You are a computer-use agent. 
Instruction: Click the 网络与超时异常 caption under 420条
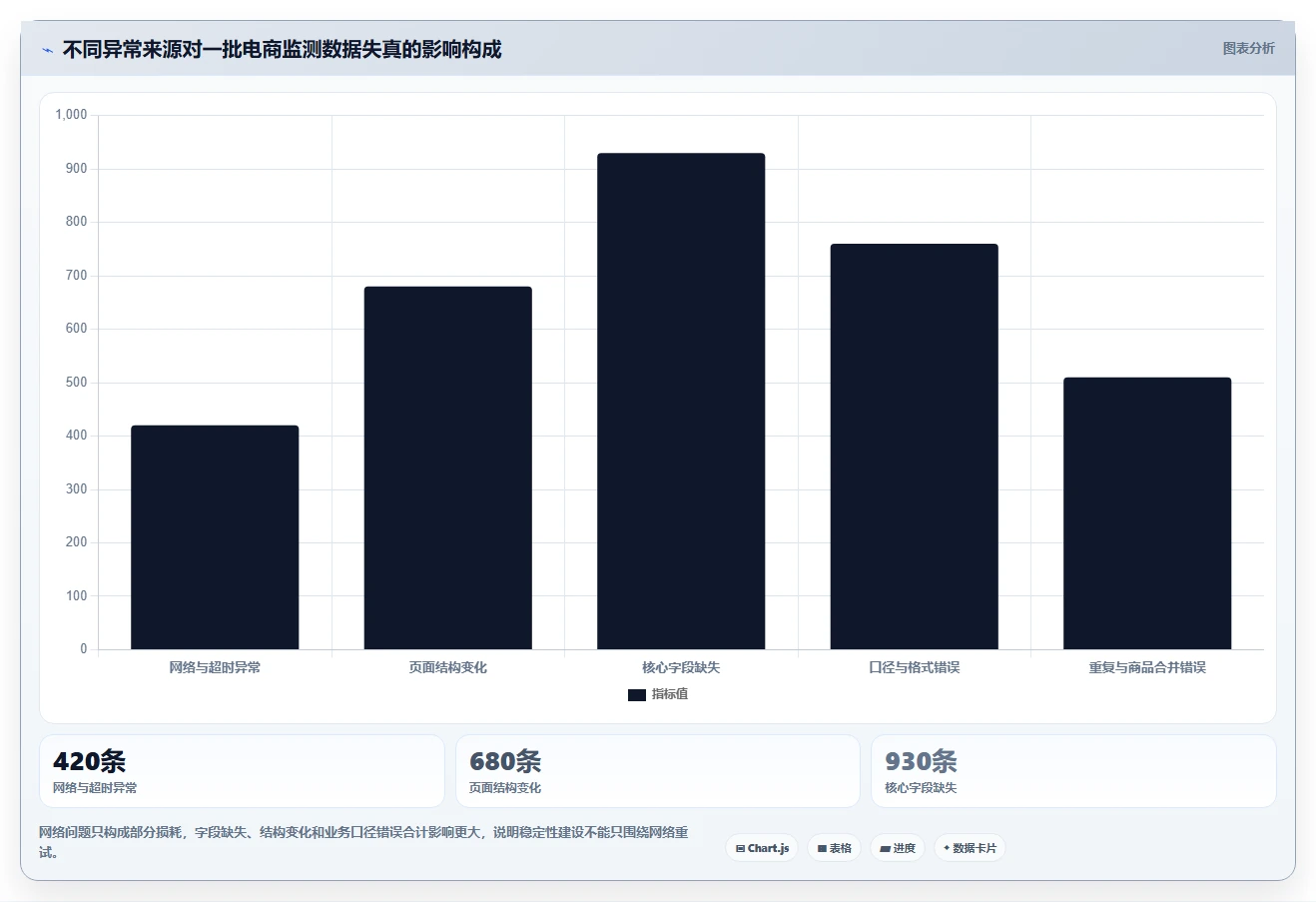[95, 788]
